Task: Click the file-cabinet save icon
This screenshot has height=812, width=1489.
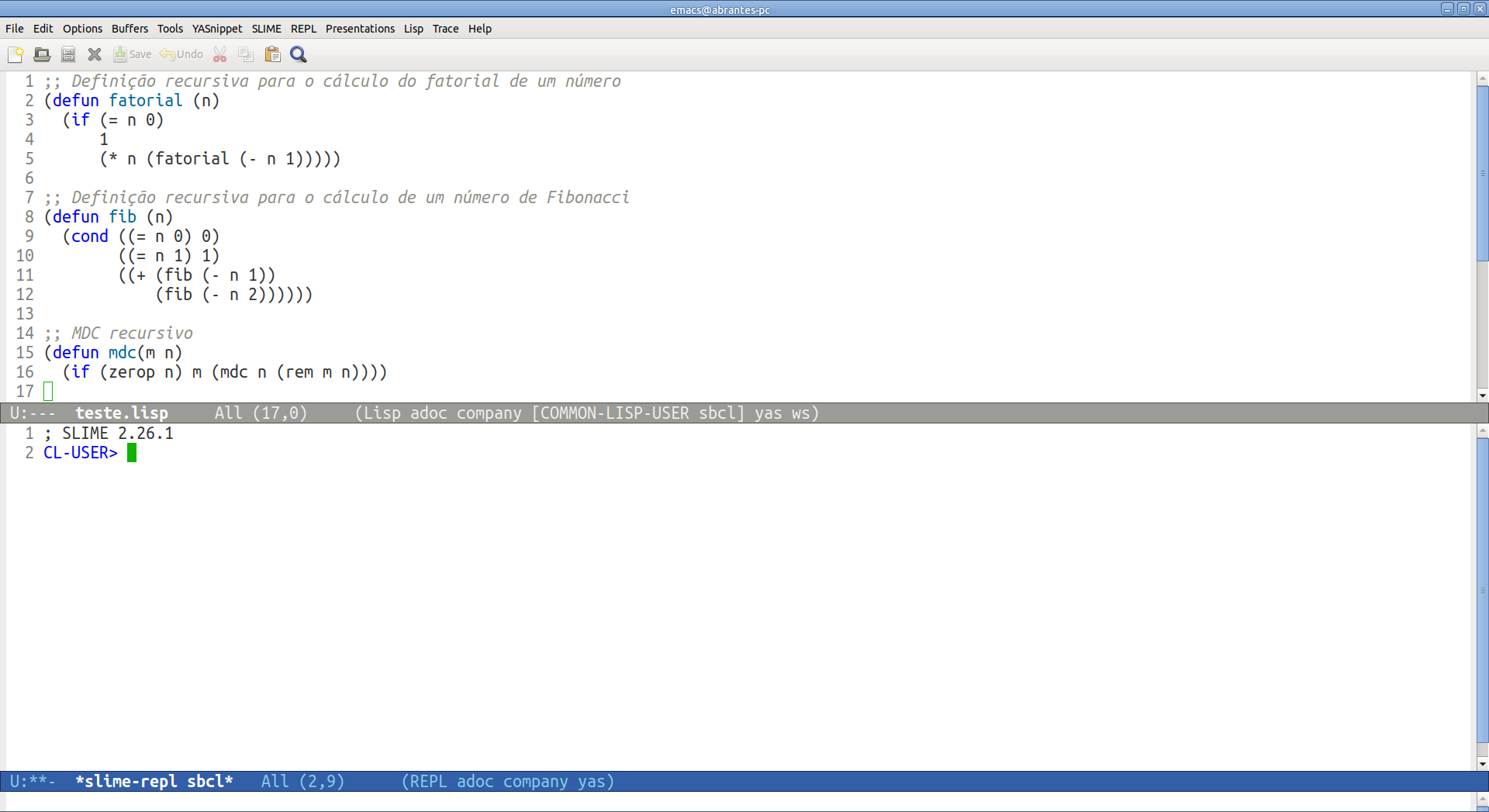Action: pos(67,54)
